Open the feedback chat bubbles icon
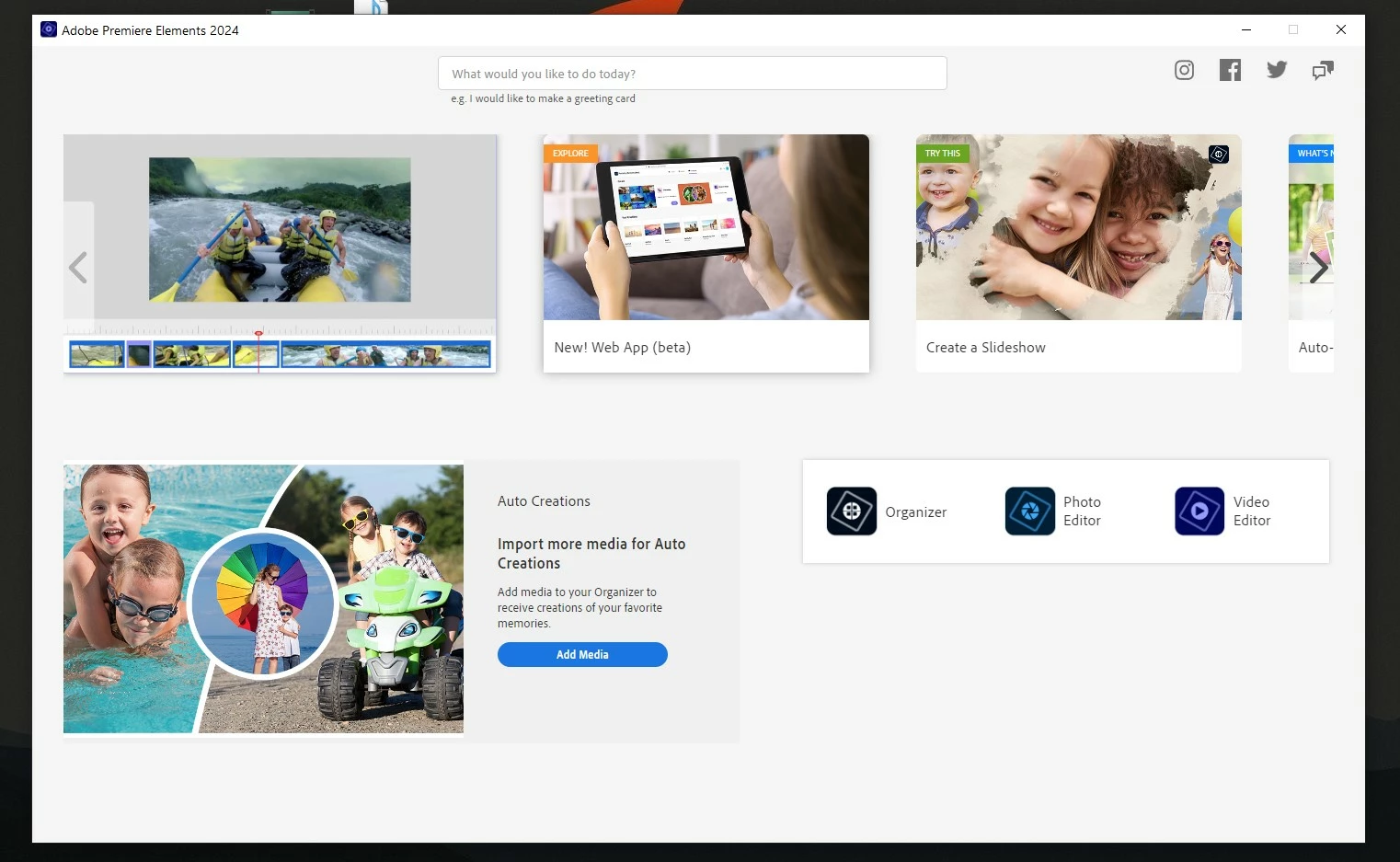The height and width of the screenshot is (862, 1400). [x=1323, y=70]
